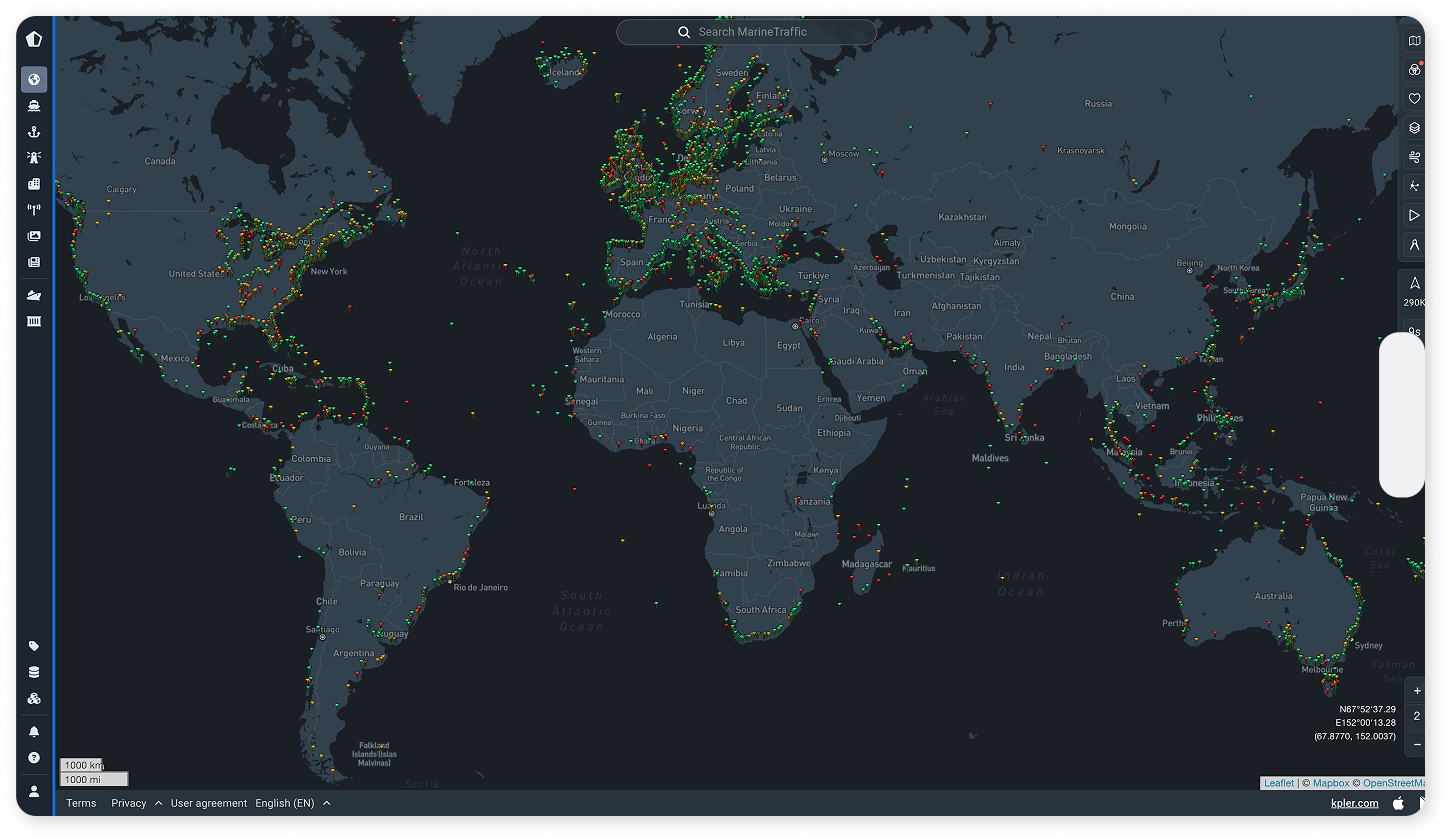Select the lighthouse navigation-aids icon
Image resolution: width=1449 pixels, height=840 pixels.
pyautogui.click(x=33, y=157)
